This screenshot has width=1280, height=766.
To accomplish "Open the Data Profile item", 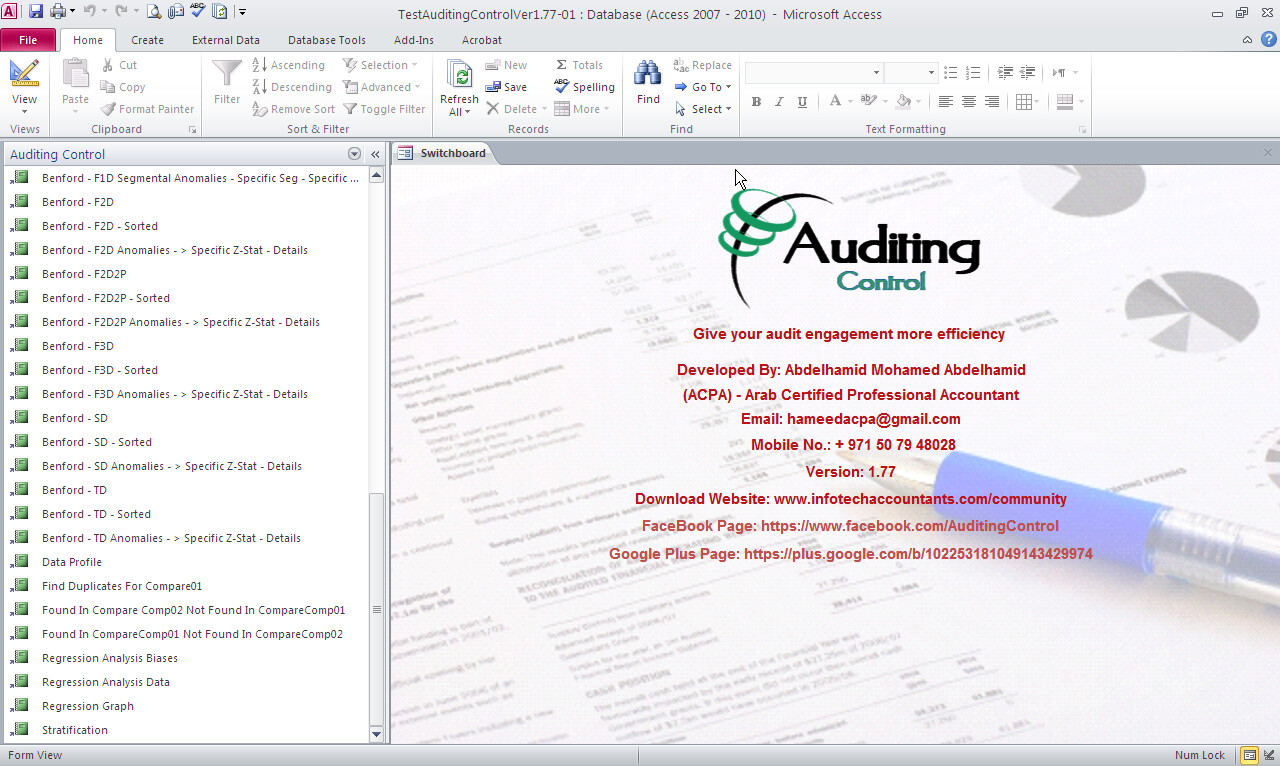I will point(72,562).
